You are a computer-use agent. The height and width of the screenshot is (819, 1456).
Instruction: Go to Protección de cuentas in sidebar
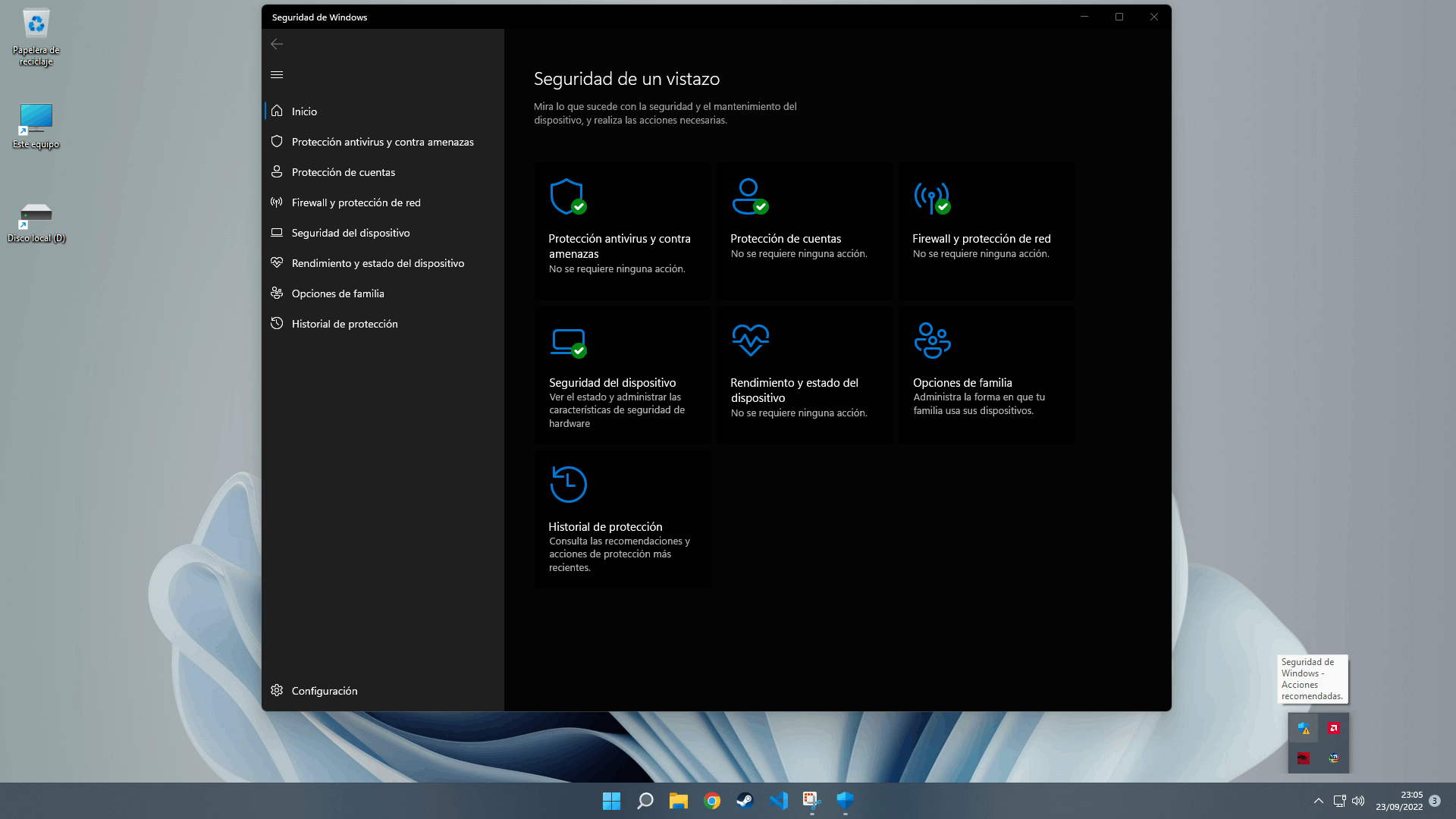(x=343, y=172)
